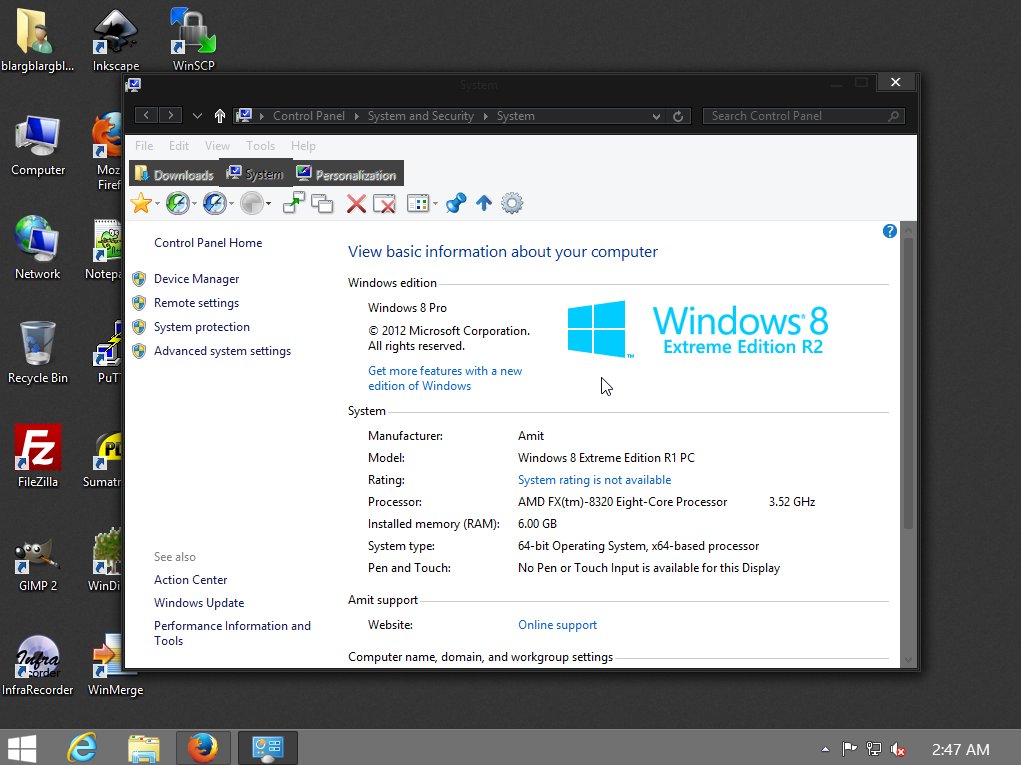Select the GIMP 2 desktop icon
1021x765 pixels.
coord(38,565)
